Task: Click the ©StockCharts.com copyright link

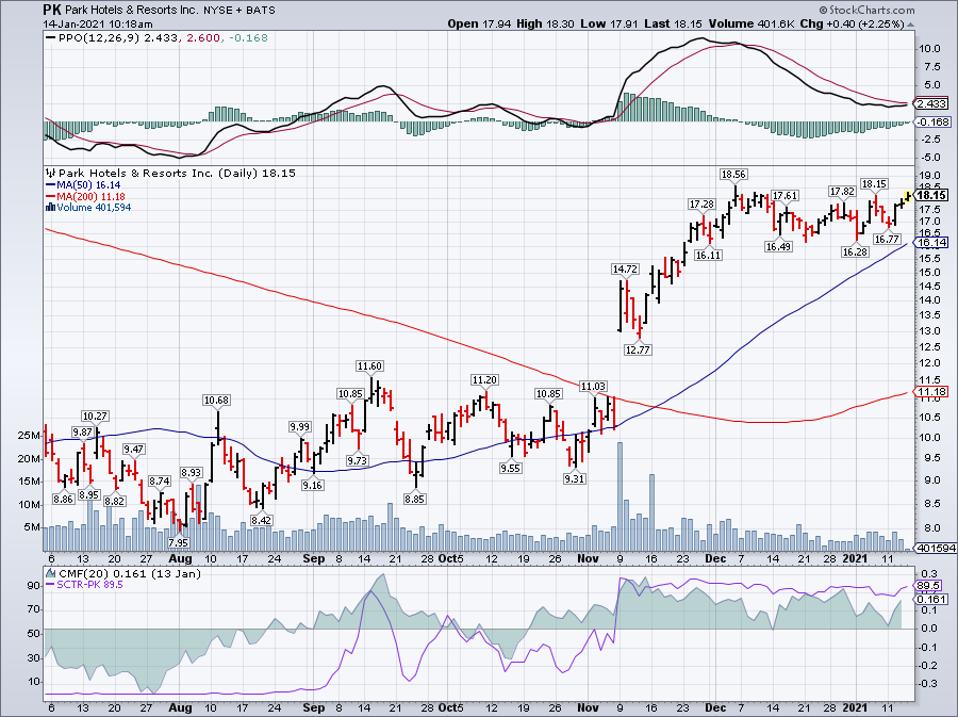Action: tap(866, 10)
